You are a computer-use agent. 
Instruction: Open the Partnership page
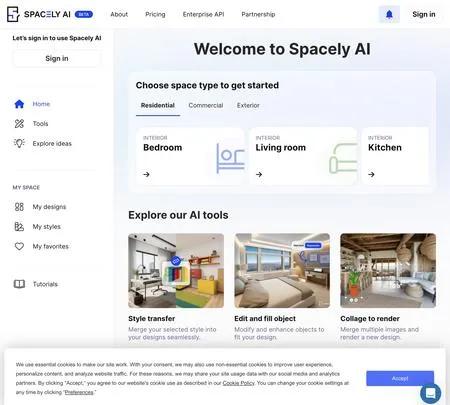258,14
